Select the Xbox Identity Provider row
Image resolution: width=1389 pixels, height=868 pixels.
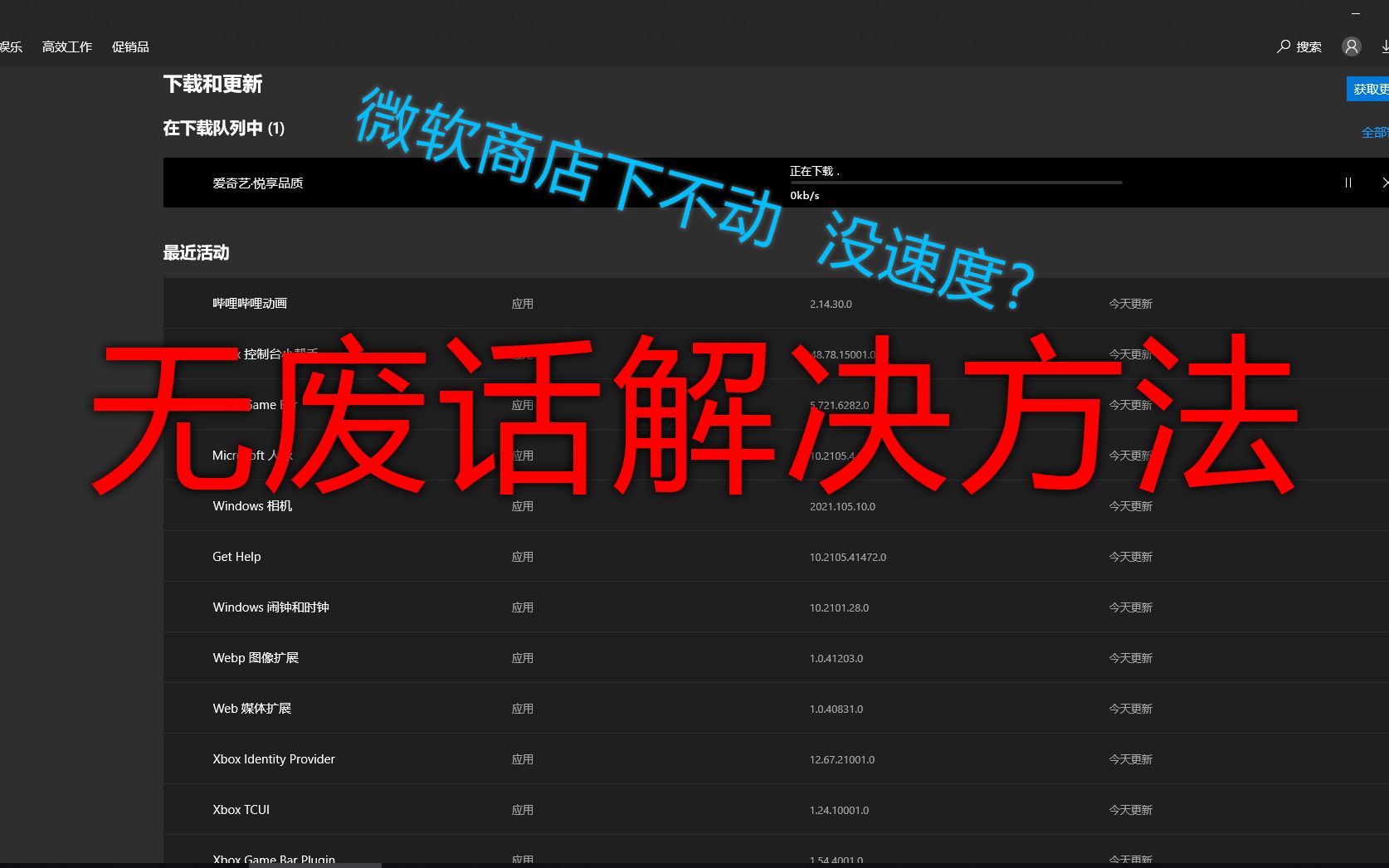[x=273, y=758]
